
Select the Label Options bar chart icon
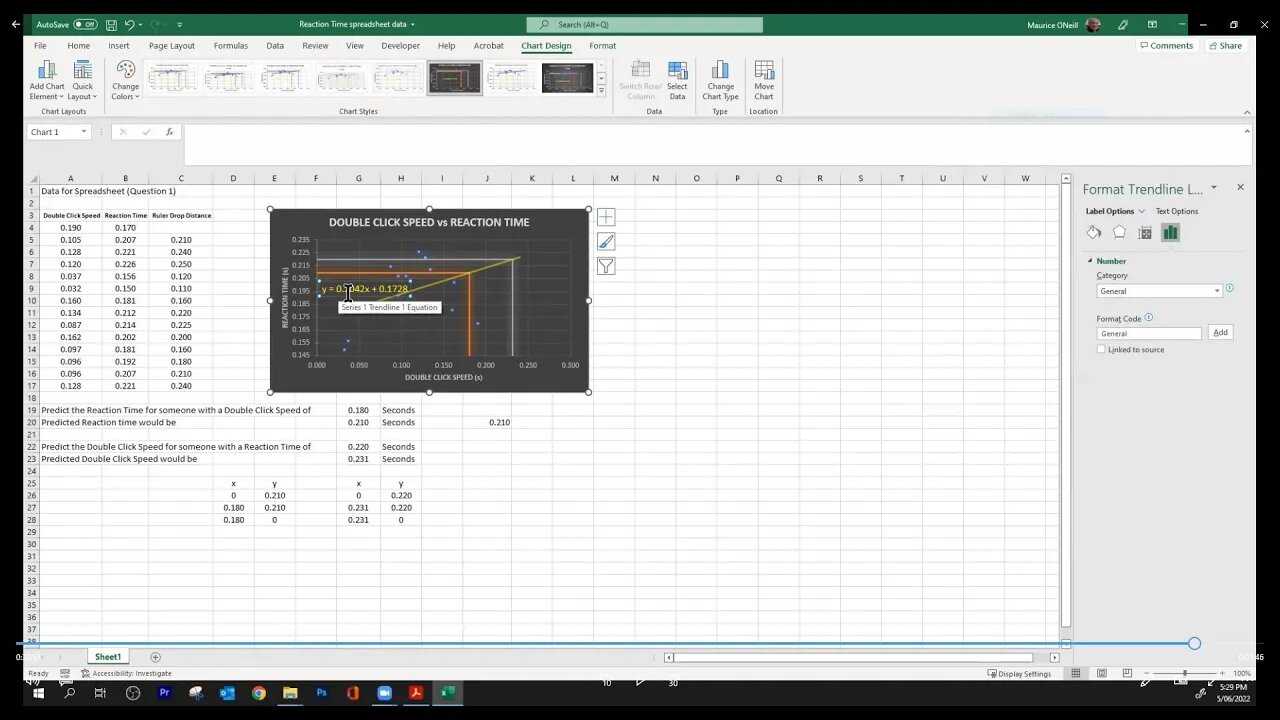pyautogui.click(x=1170, y=232)
